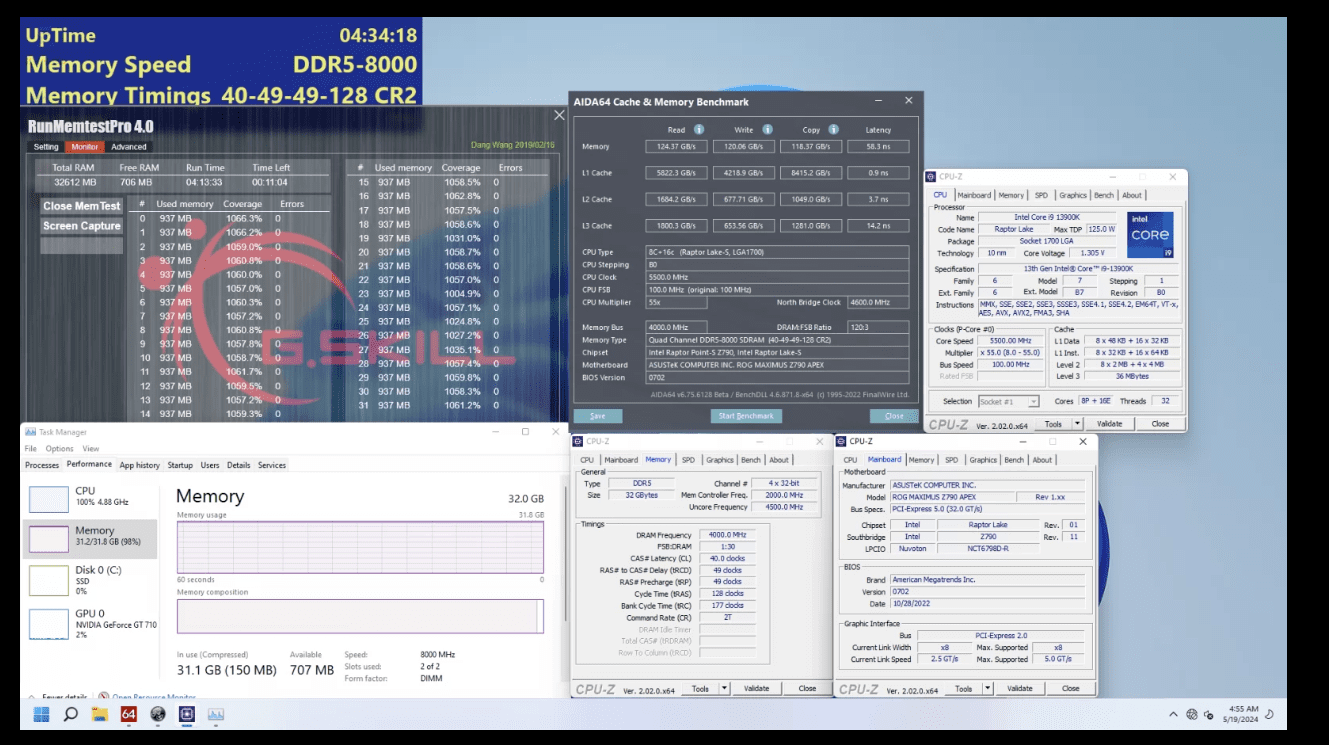Click the network icon in the system tray
Screen dimensions: 1329x745
pyautogui.click(x=1192, y=715)
